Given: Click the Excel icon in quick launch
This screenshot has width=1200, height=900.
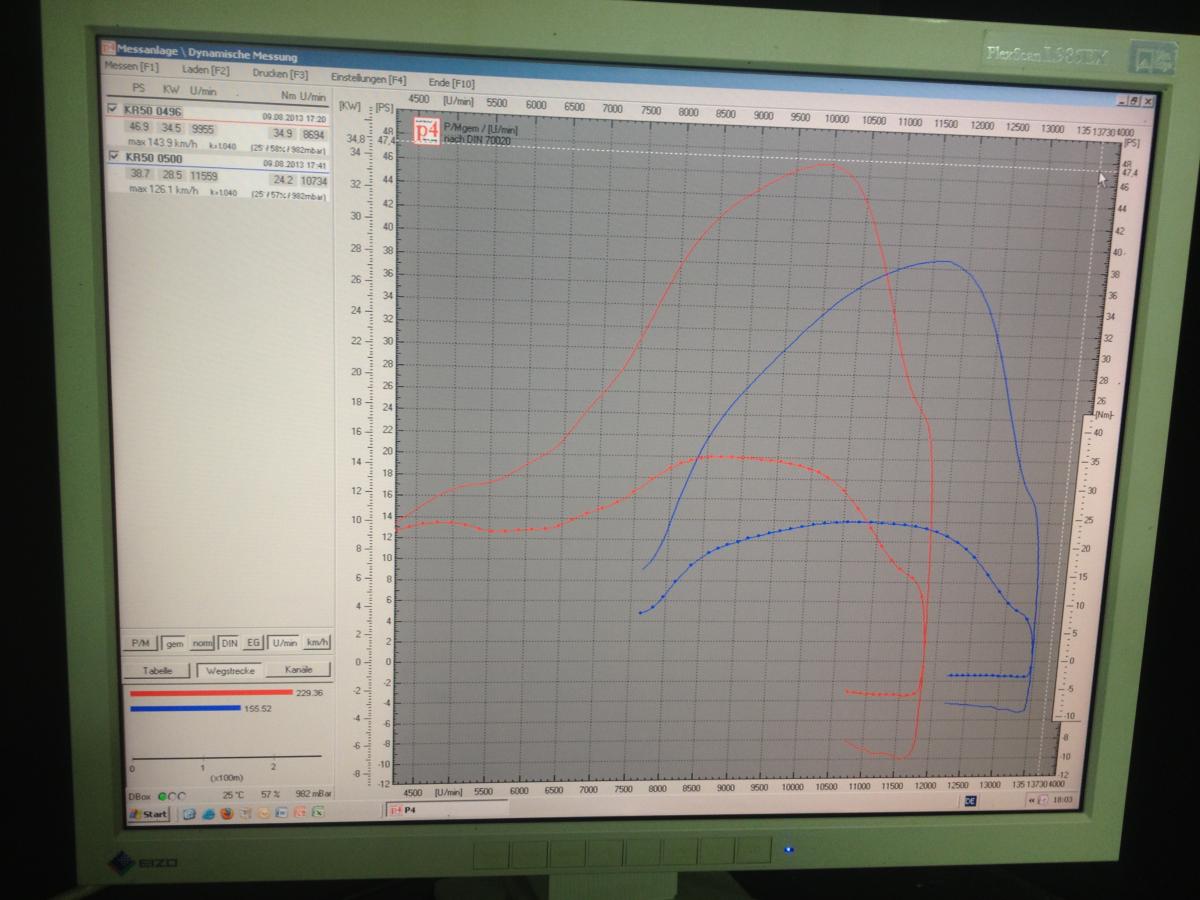Looking at the screenshot, I should [x=317, y=813].
